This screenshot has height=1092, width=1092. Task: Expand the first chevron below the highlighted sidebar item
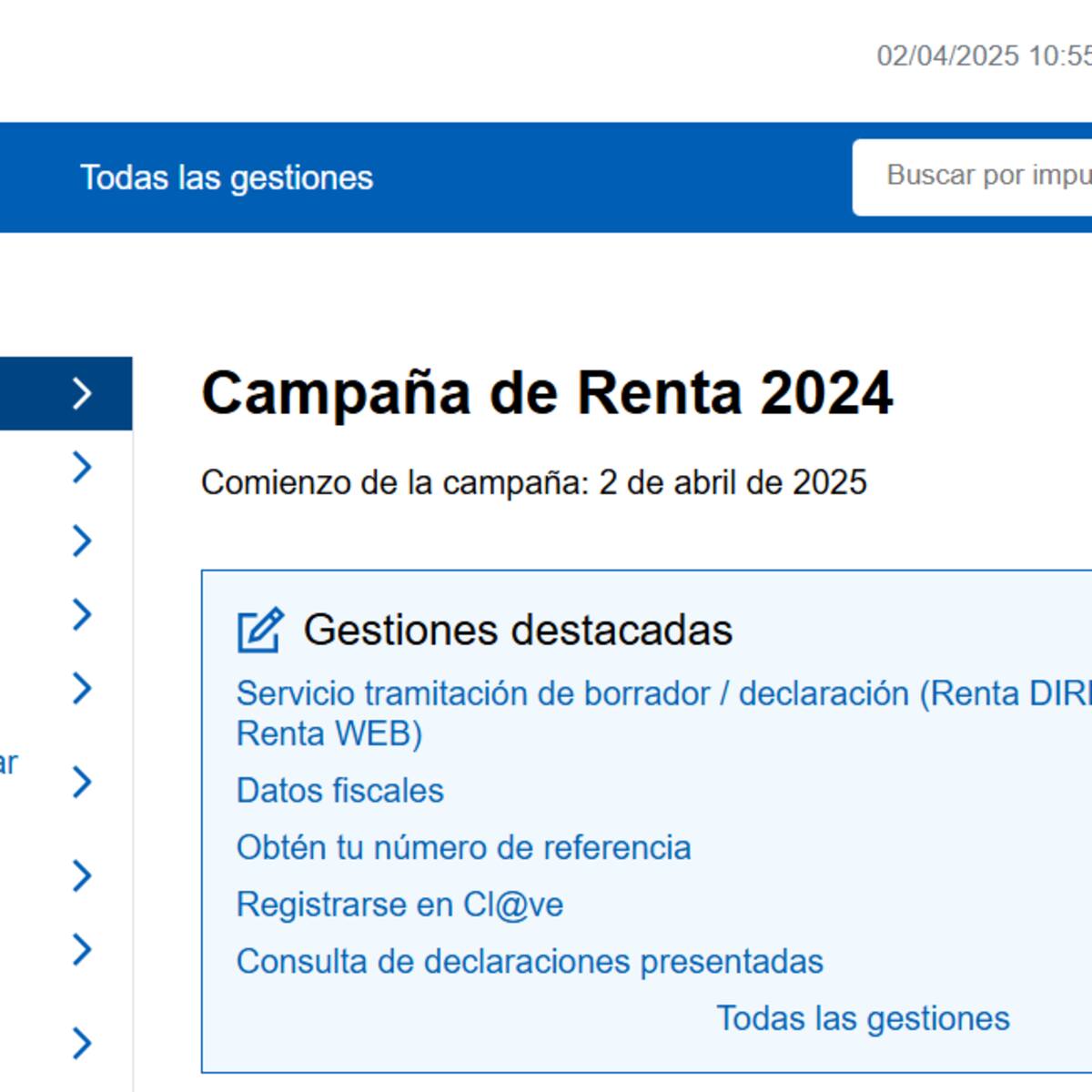(x=82, y=467)
